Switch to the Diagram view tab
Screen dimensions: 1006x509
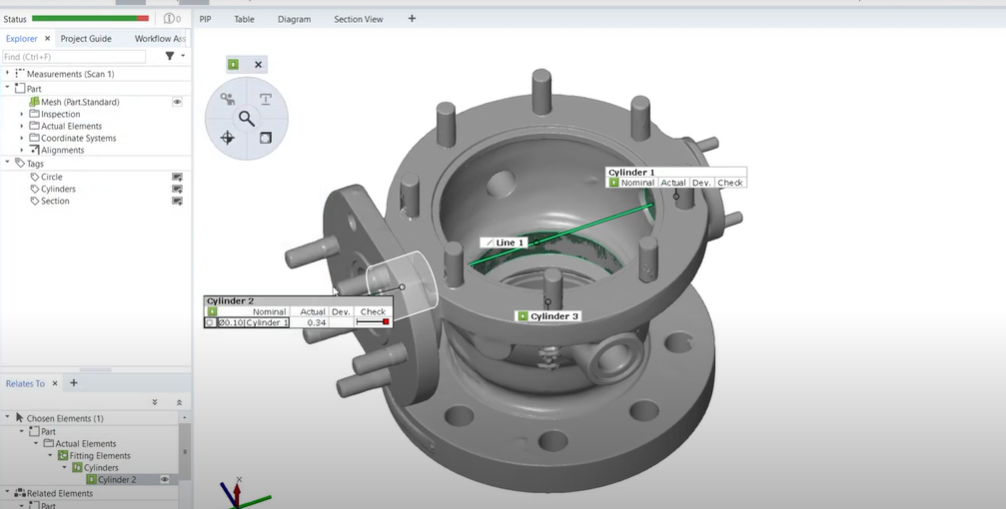click(294, 19)
